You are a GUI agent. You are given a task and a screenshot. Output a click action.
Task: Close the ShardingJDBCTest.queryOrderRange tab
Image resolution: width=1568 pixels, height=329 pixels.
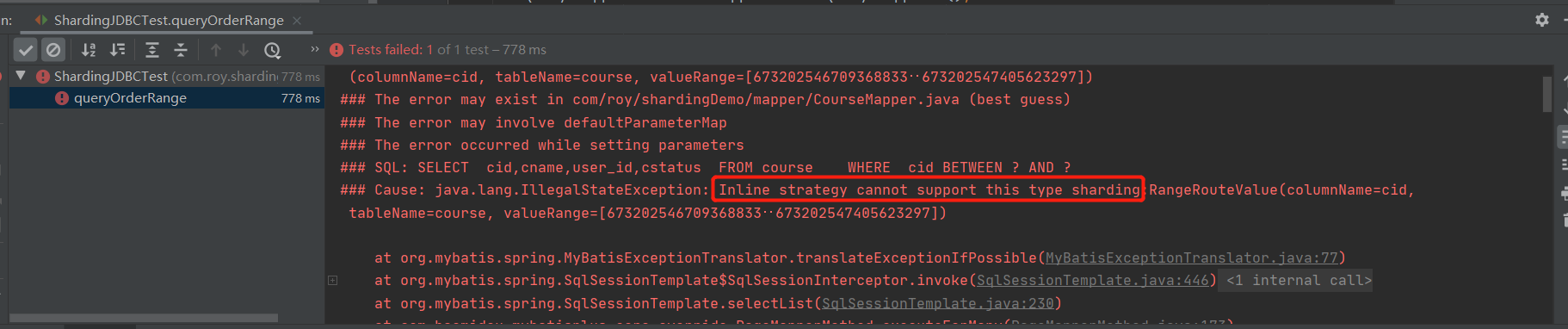tap(297, 20)
